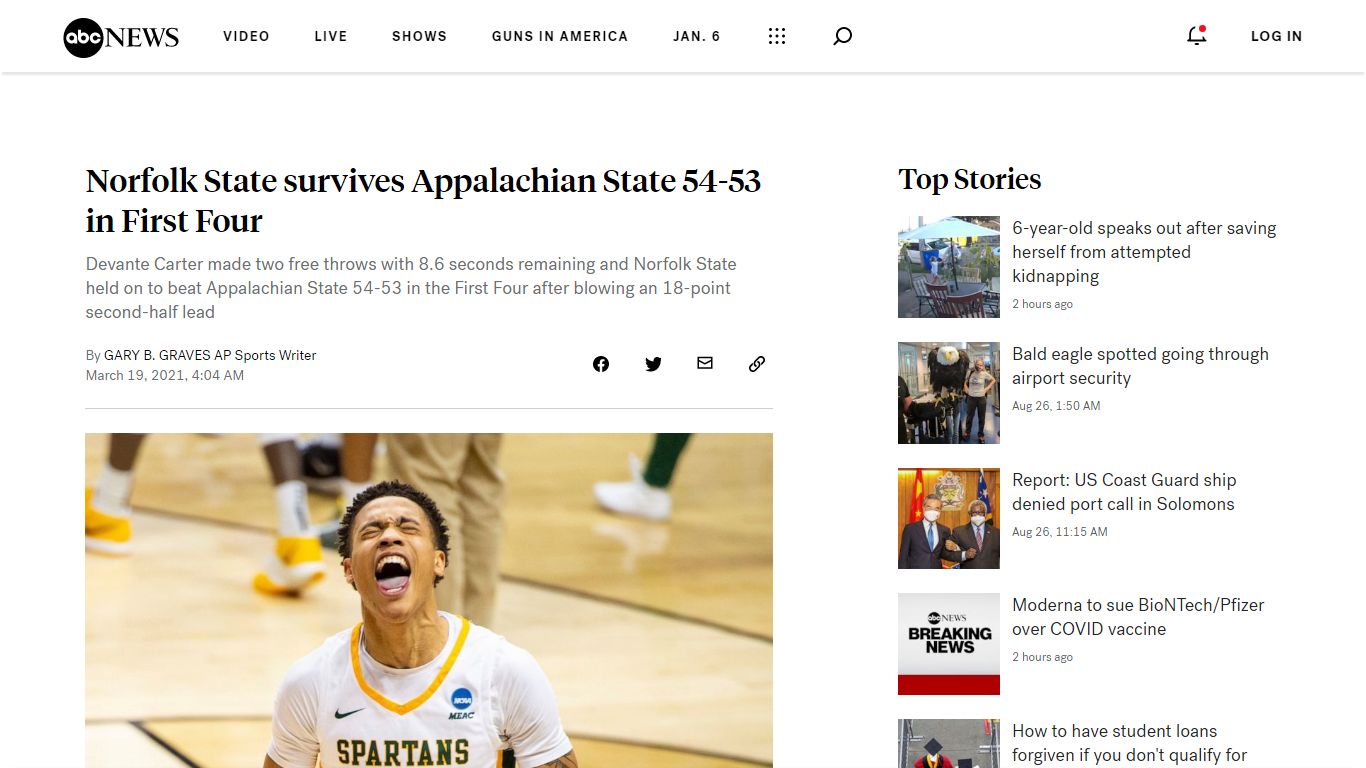Click the LOG IN button
This screenshot has width=1366, height=768.
(1276, 36)
